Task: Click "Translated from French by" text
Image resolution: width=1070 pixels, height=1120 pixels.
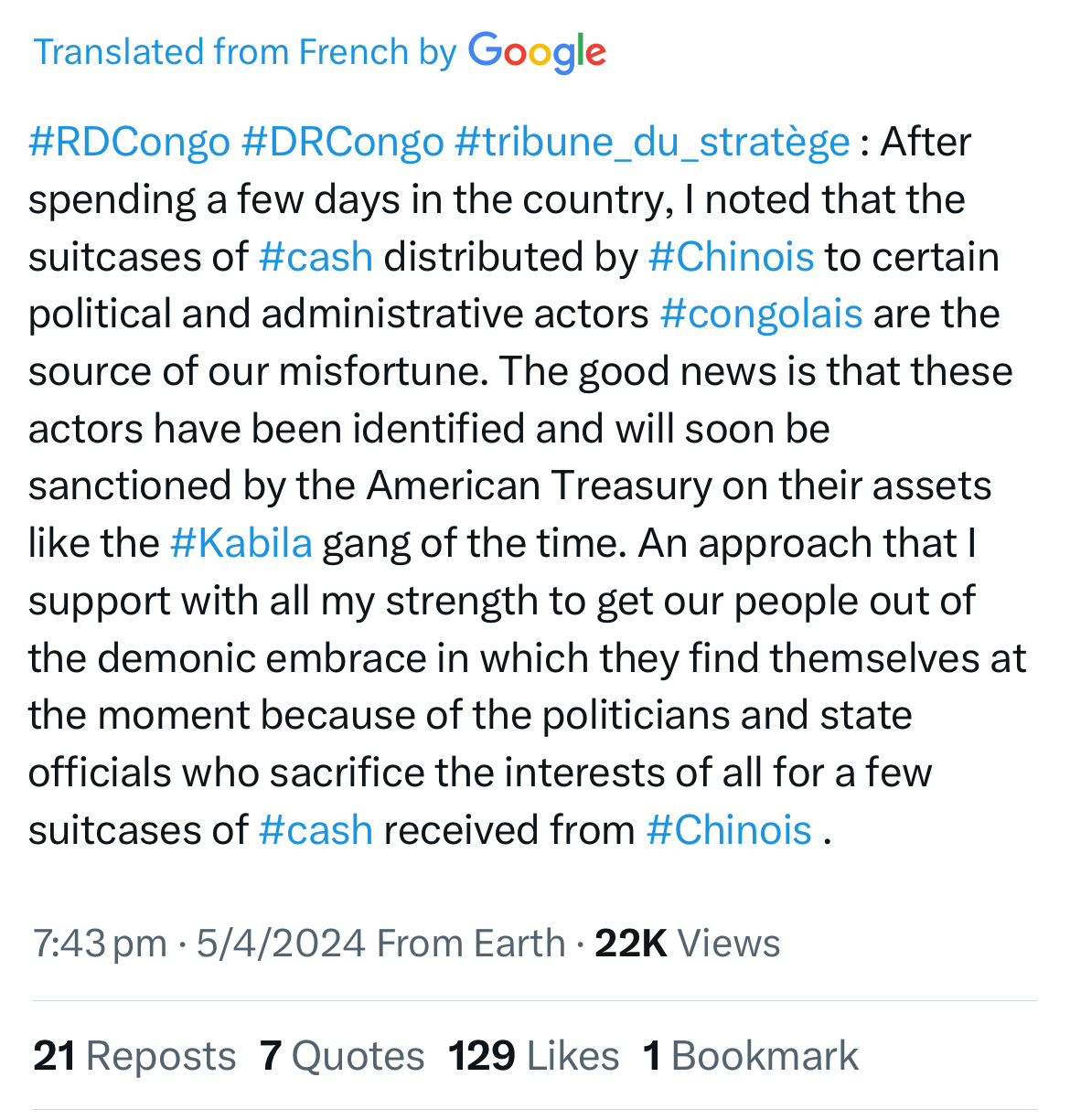Action: point(245,52)
